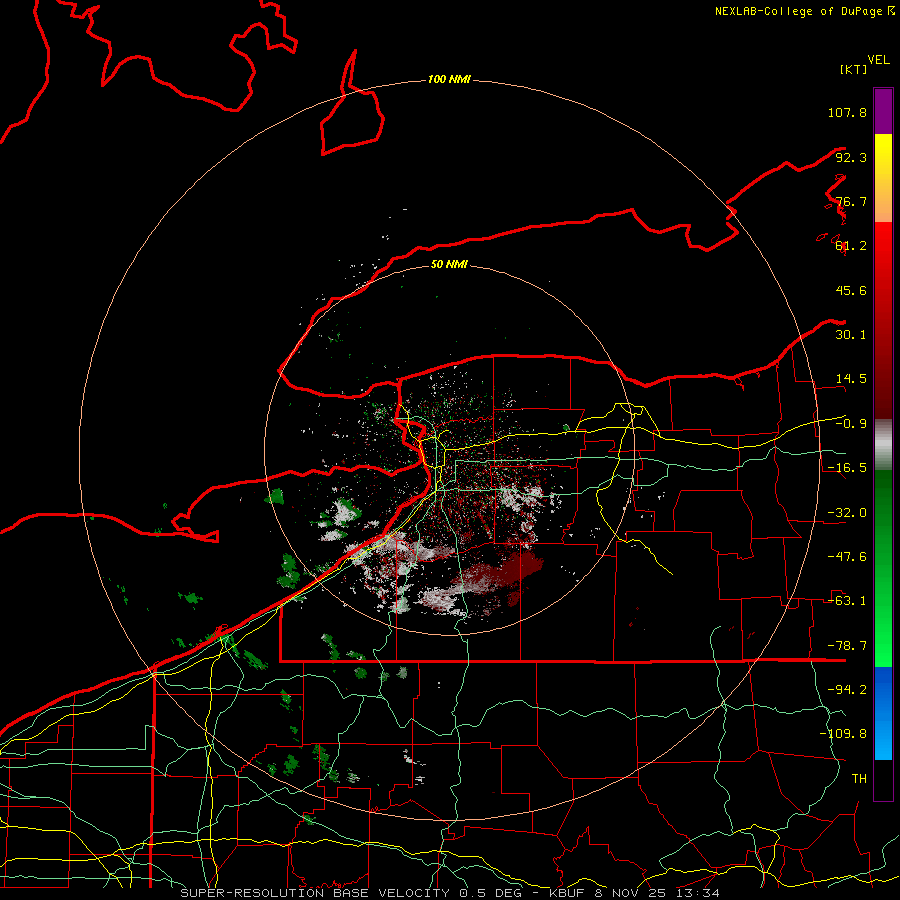This screenshot has height=900, width=900.
Task: Pick the gray near-zero segment of the velocity scale
Action: point(883,445)
